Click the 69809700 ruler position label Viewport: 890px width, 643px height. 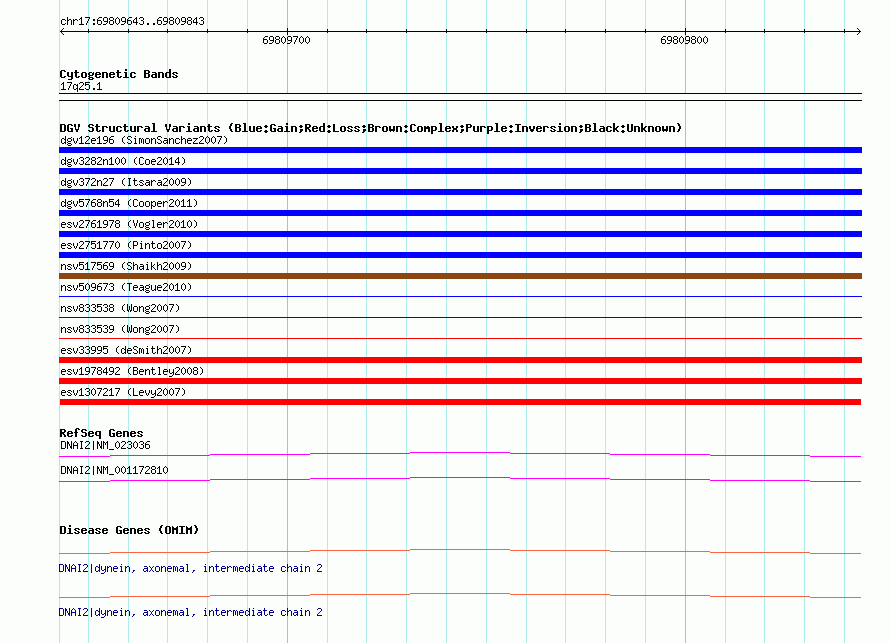pos(286,40)
